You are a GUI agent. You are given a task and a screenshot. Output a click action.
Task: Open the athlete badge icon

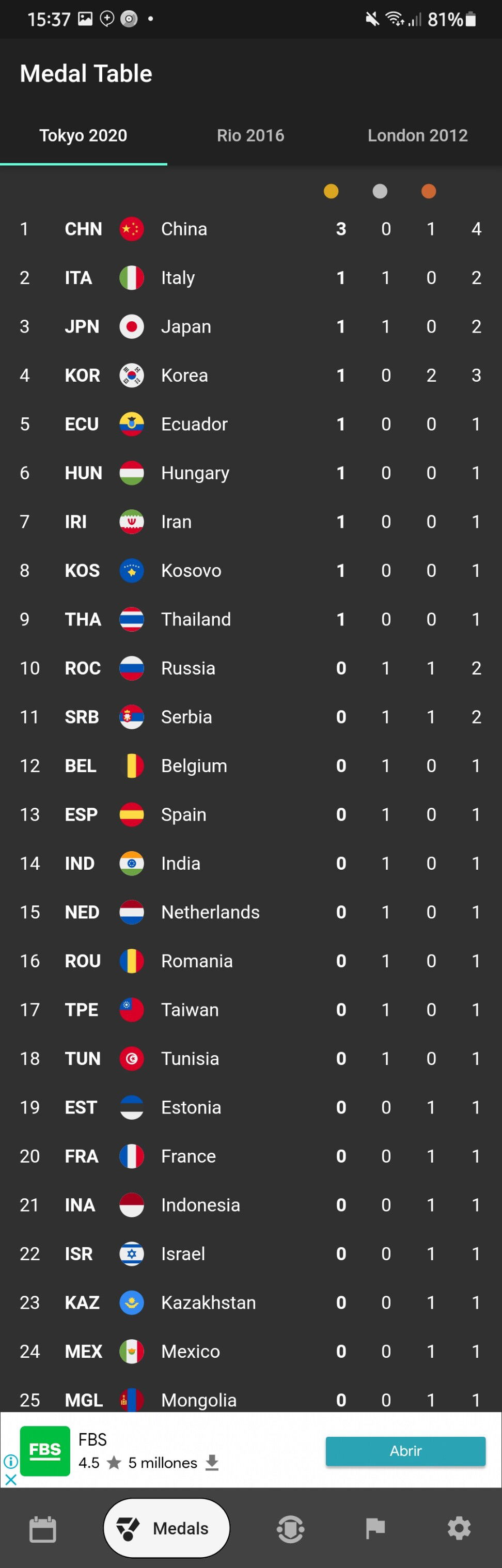290,1528
